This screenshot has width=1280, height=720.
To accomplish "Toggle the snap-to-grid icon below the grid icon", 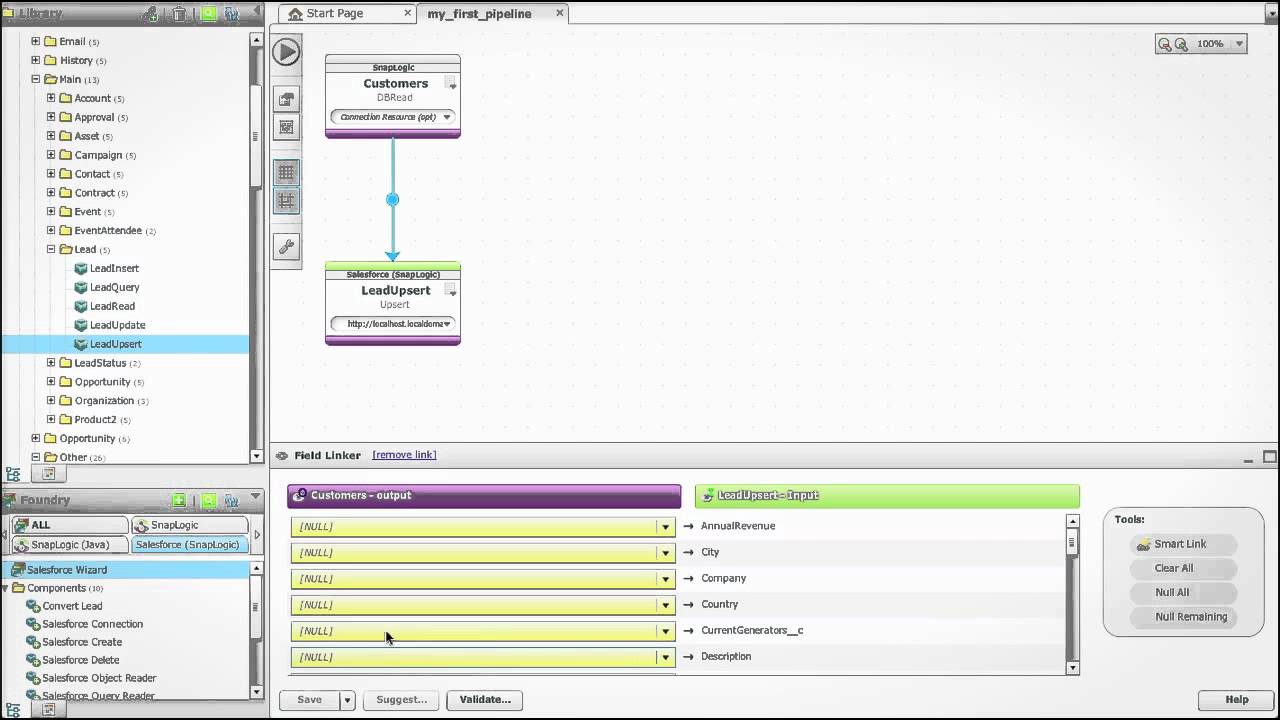I will [286, 200].
